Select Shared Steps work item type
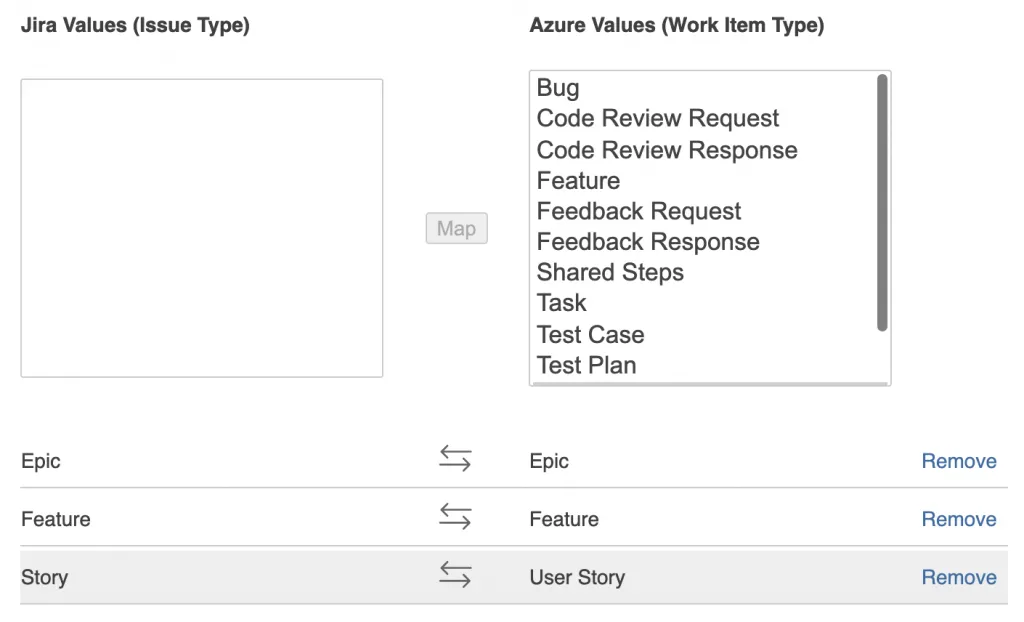 pos(610,272)
